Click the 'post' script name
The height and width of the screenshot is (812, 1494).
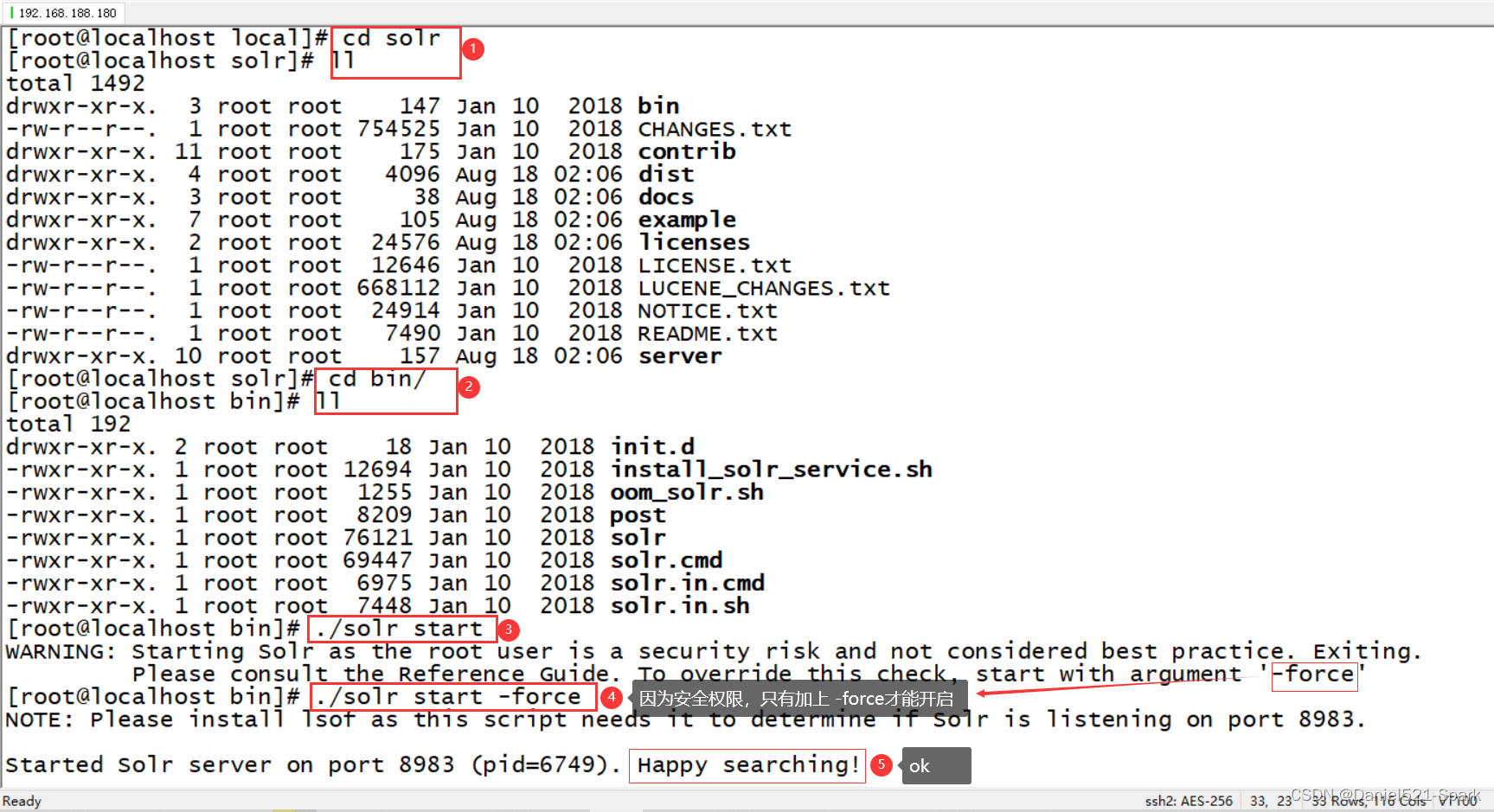[638, 515]
